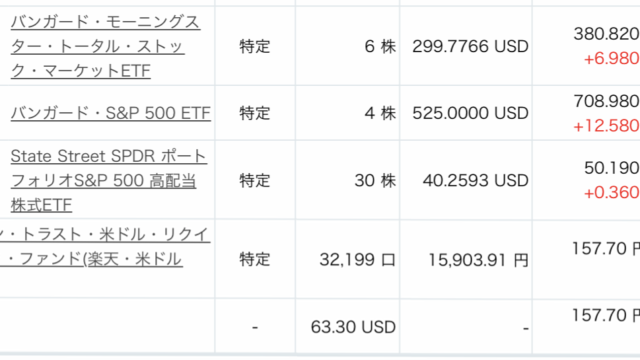Screen dimensions: 640x360
Task: Open the バンガード・モーニングスター・トータル・ストック・マーケットETF link
Action: (x=105, y=46)
